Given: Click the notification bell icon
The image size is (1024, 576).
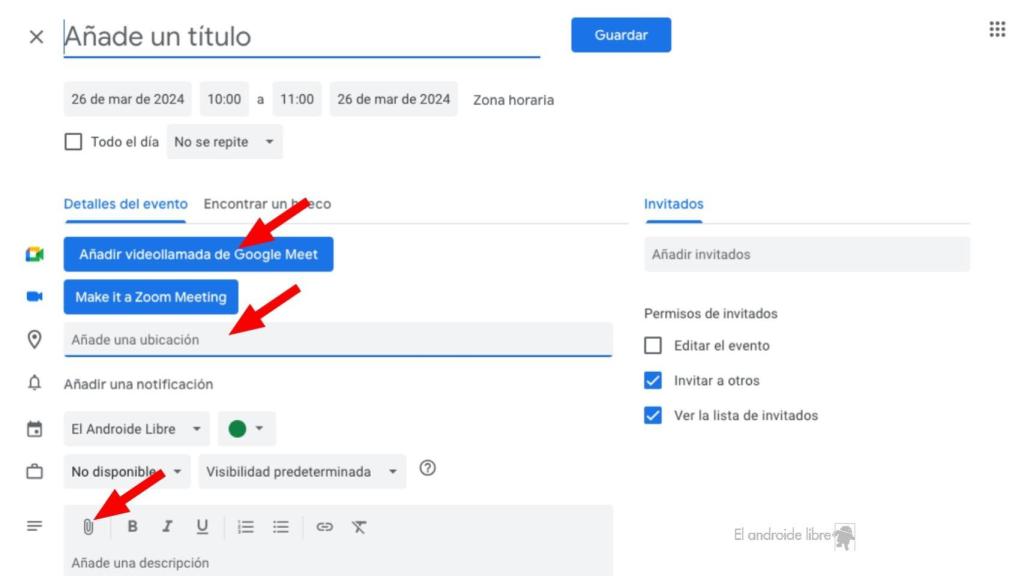Looking at the screenshot, I should click(x=35, y=383).
